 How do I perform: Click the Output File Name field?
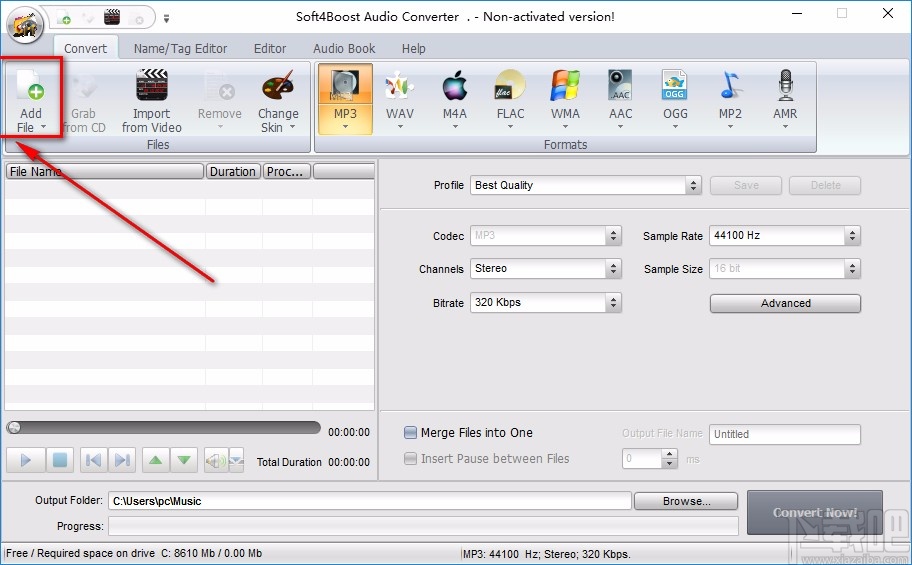pos(785,434)
